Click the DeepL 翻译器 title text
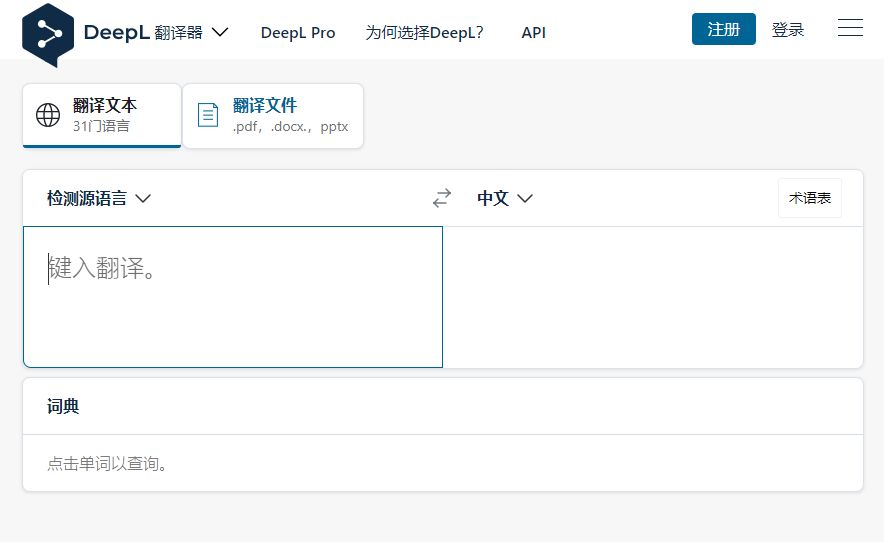 tap(143, 32)
